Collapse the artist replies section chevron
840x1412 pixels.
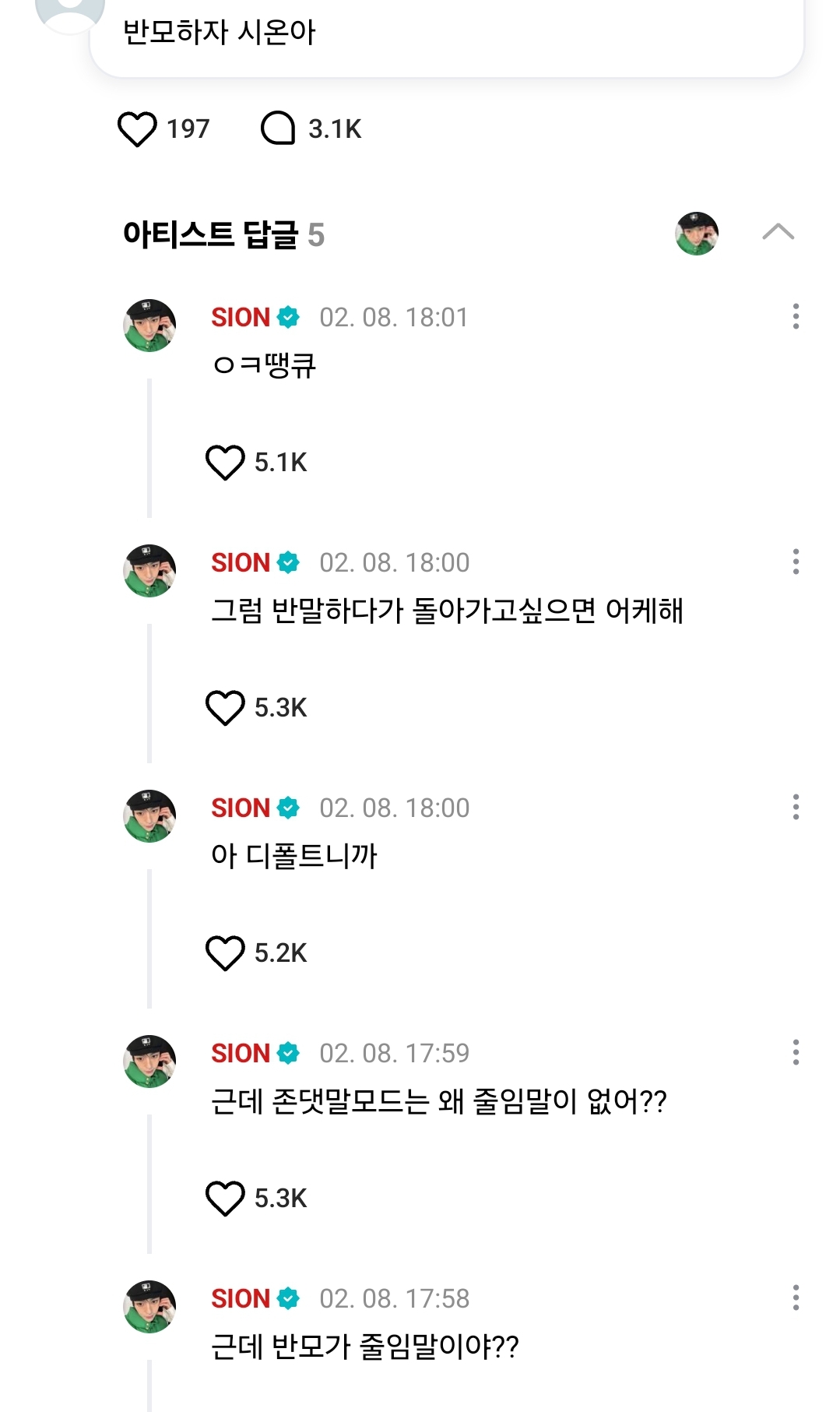tap(778, 232)
